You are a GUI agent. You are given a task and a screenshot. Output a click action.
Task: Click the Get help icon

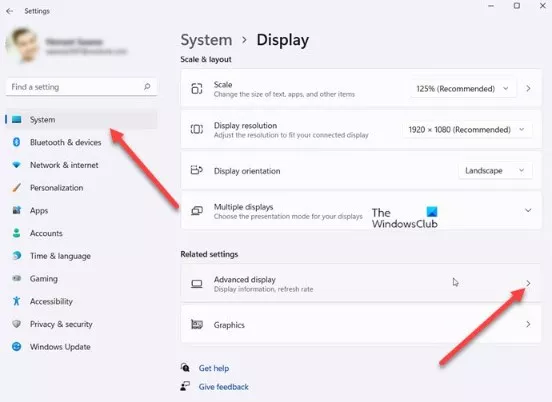(x=185, y=368)
